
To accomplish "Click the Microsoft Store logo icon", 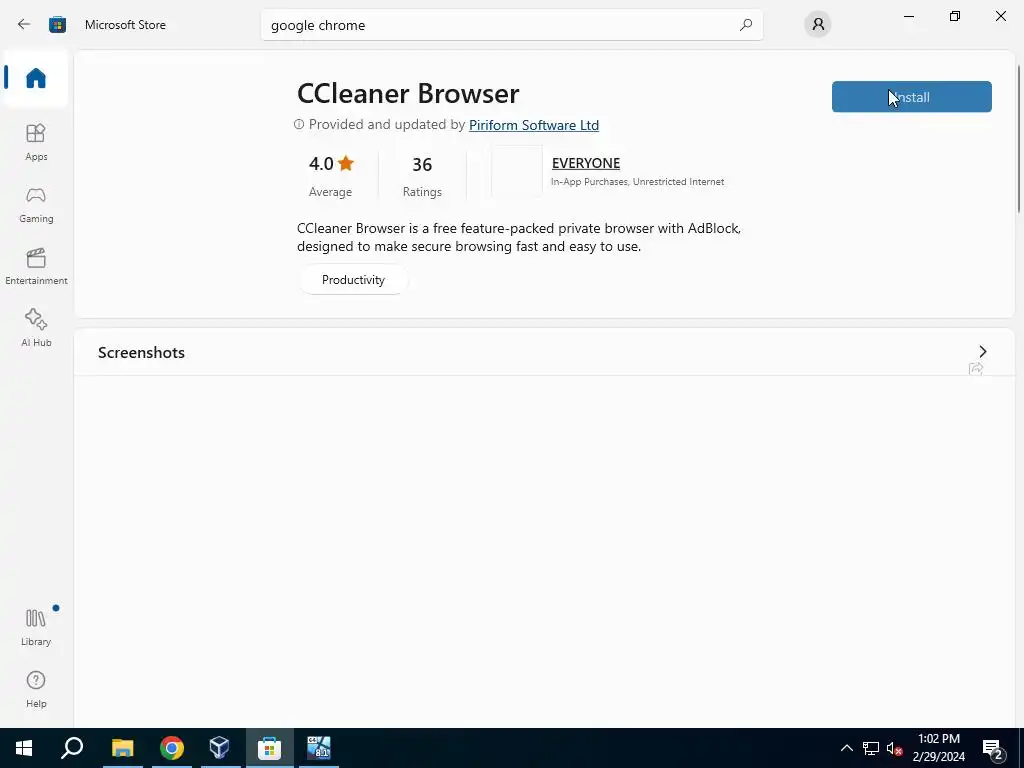I will tap(57, 25).
